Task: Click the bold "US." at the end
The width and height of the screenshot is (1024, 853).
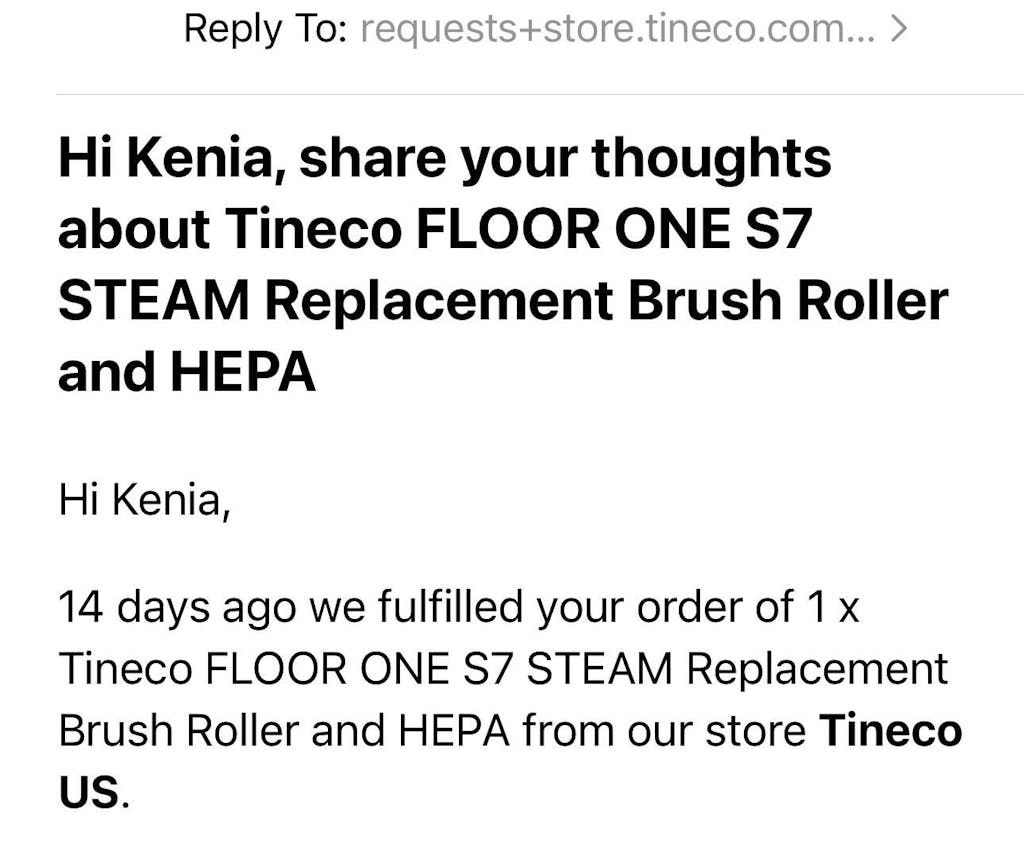Action: click(94, 794)
